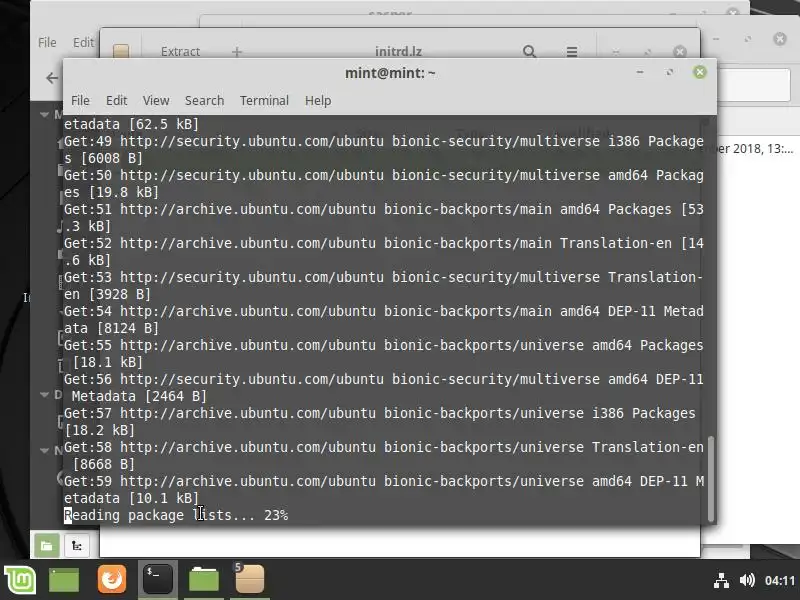This screenshot has height=600, width=800.
Task: Click the terminal vertical scrollbar thumb
Action: click(x=710, y=479)
